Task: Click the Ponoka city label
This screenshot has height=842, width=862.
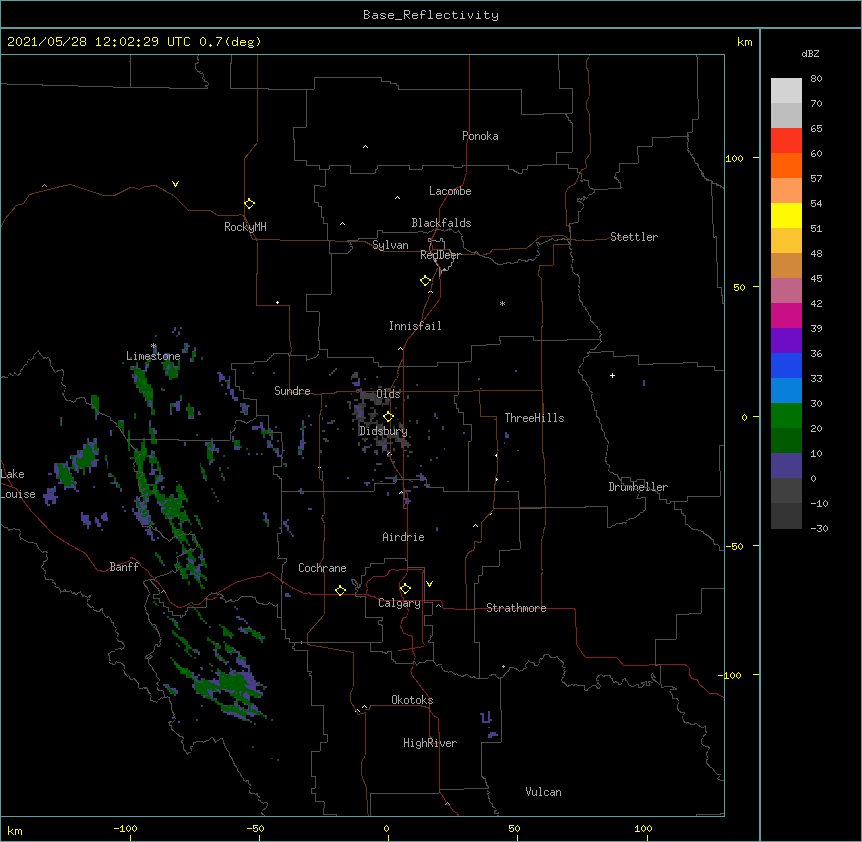Action: click(480, 136)
